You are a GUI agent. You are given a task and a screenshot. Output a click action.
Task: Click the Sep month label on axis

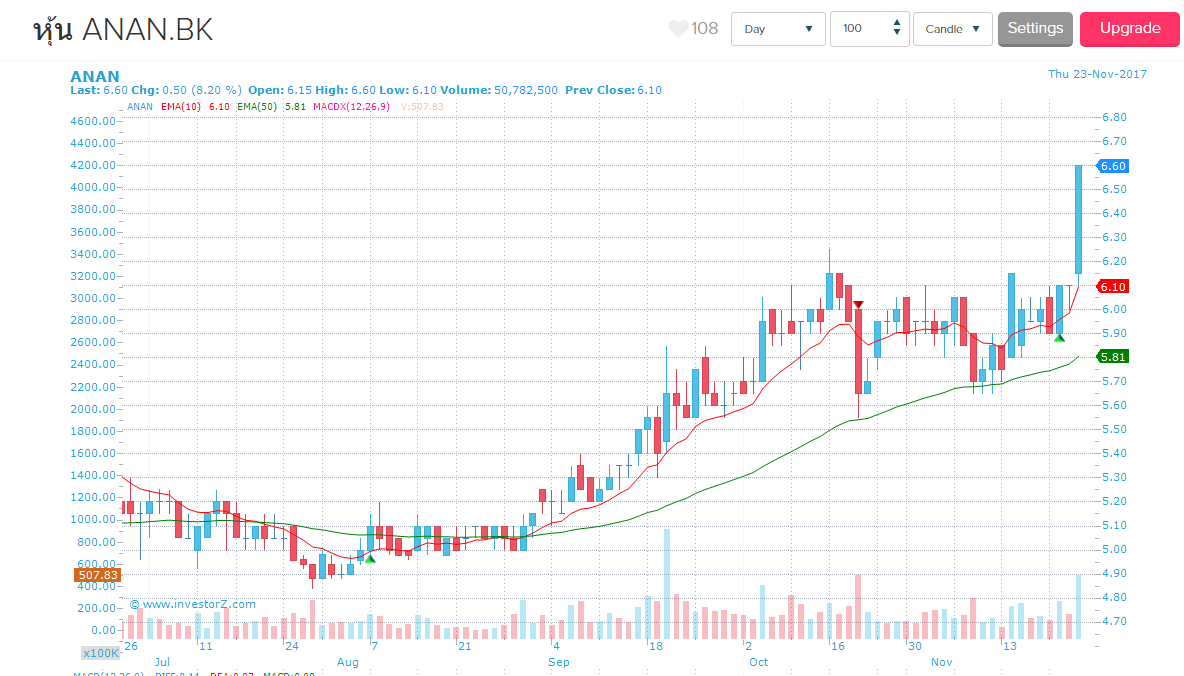(559, 662)
